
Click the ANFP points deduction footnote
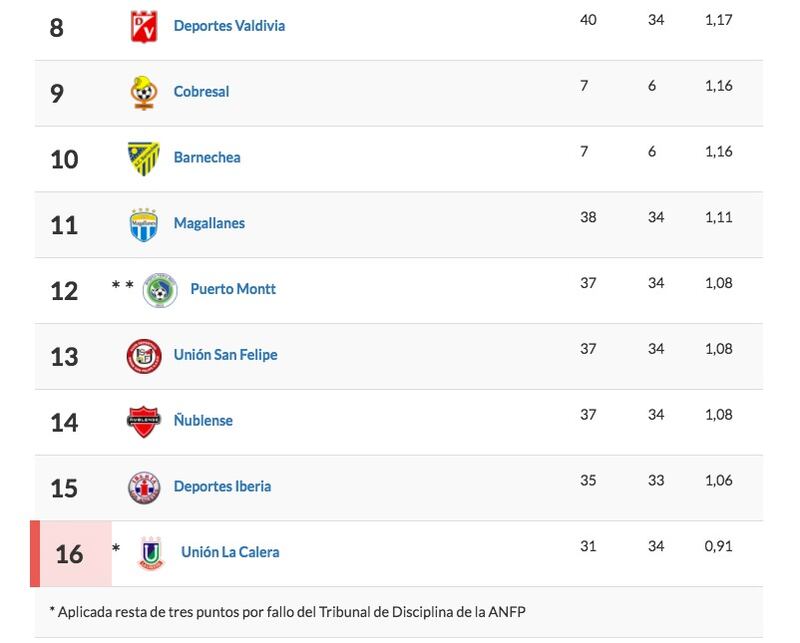pyautogui.click(x=287, y=612)
